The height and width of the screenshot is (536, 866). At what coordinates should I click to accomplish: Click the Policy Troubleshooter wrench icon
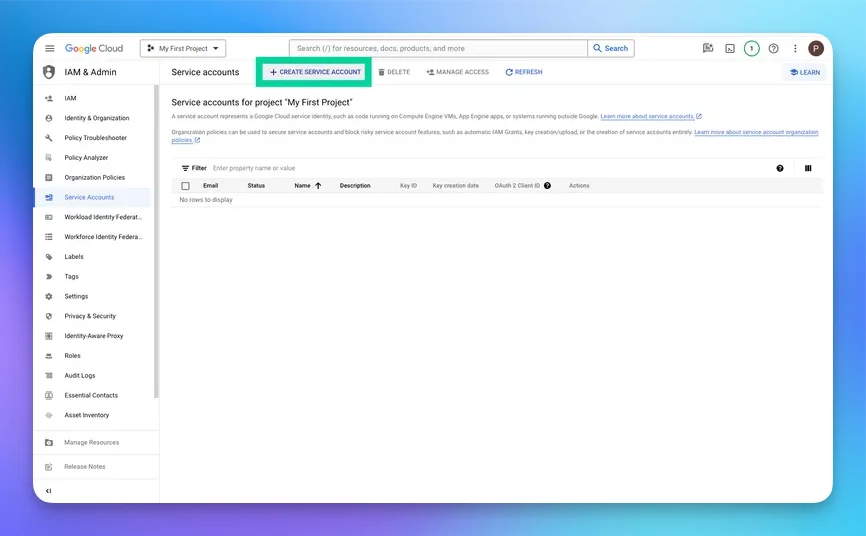(x=49, y=138)
